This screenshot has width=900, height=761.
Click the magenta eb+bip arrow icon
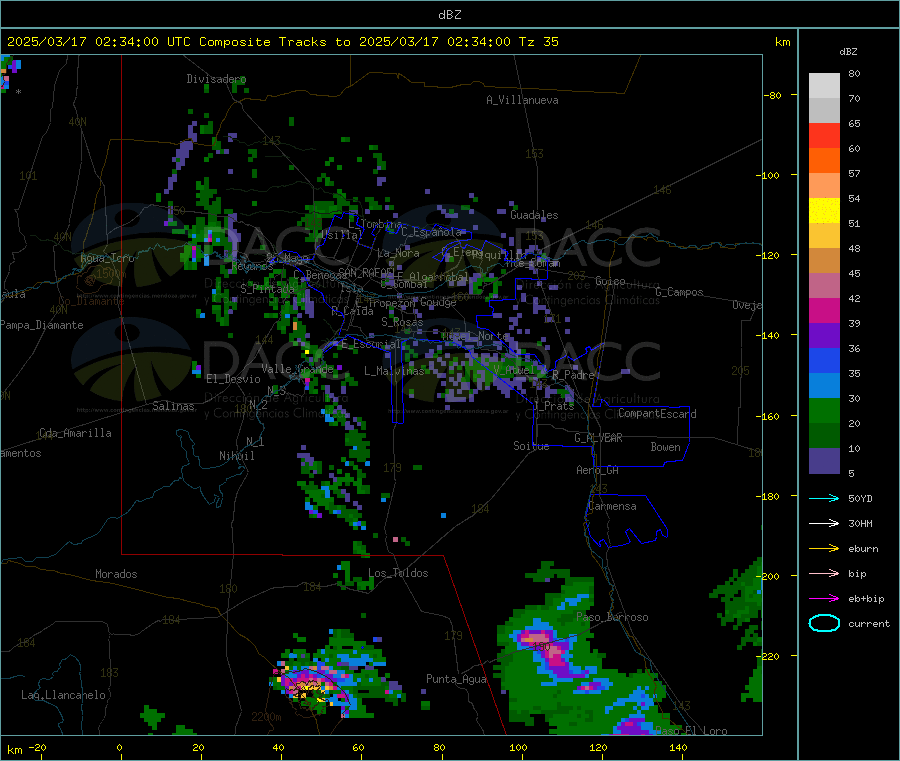pos(824,598)
